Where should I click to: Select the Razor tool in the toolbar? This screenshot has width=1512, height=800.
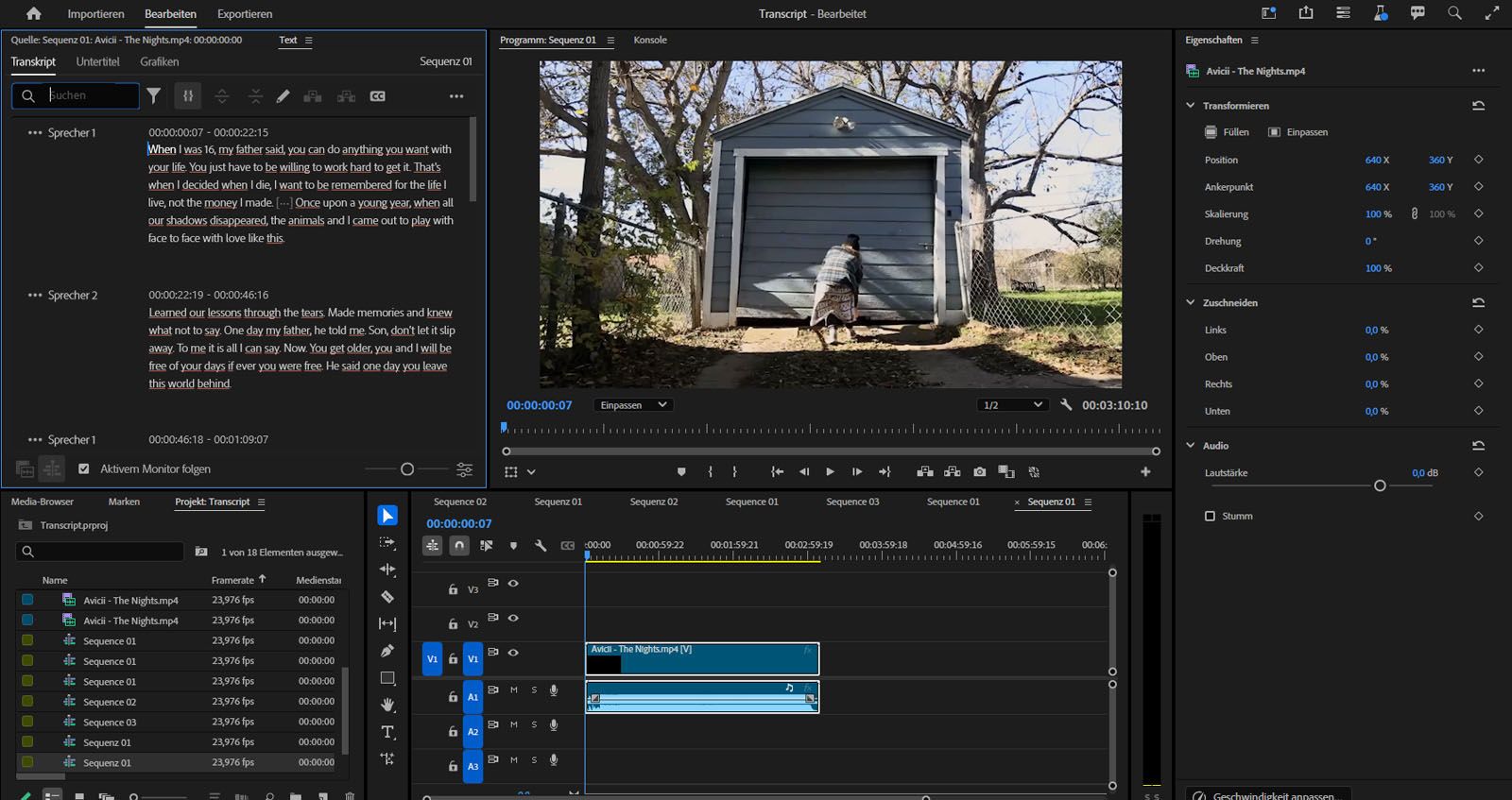click(387, 597)
